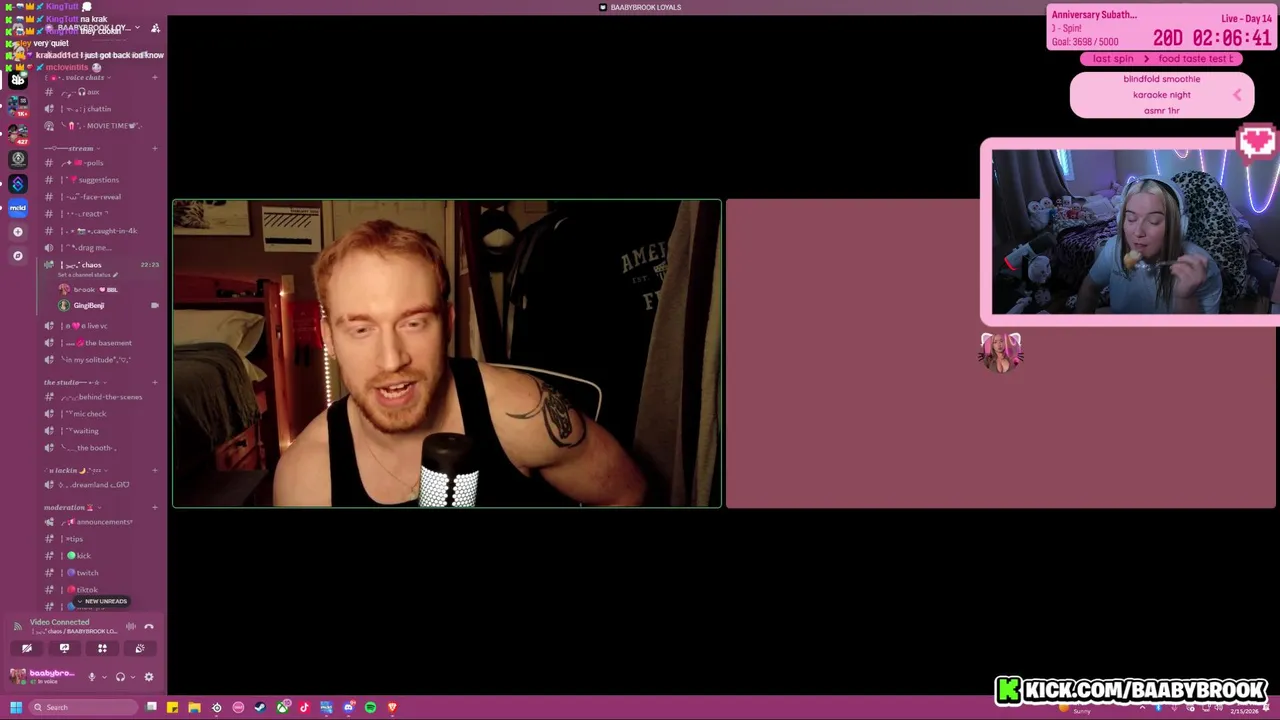Open File Explorer from the taskbar

(194, 707)
